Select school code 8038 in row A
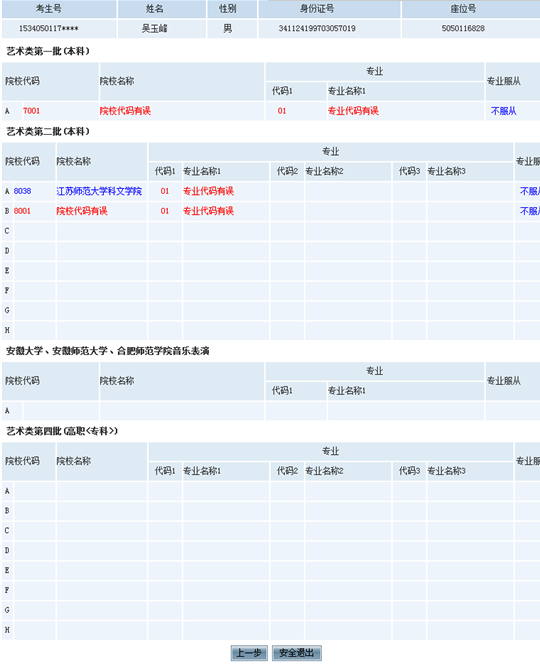Image resolution: width=540 pixels, height=664 pixels. pyautogui.click(x=22, y=191)
